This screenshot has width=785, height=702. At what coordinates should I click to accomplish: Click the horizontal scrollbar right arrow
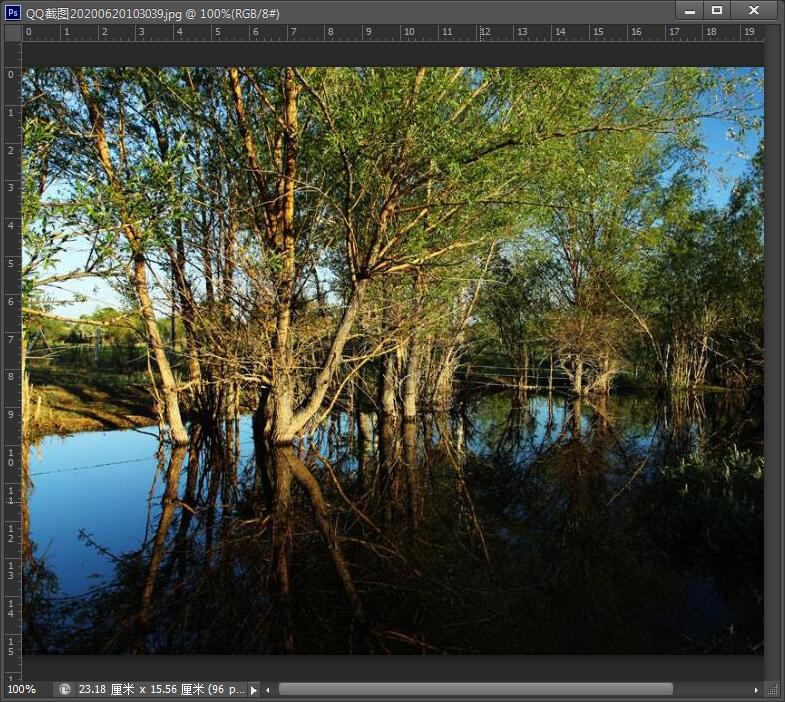coord(756,689)
